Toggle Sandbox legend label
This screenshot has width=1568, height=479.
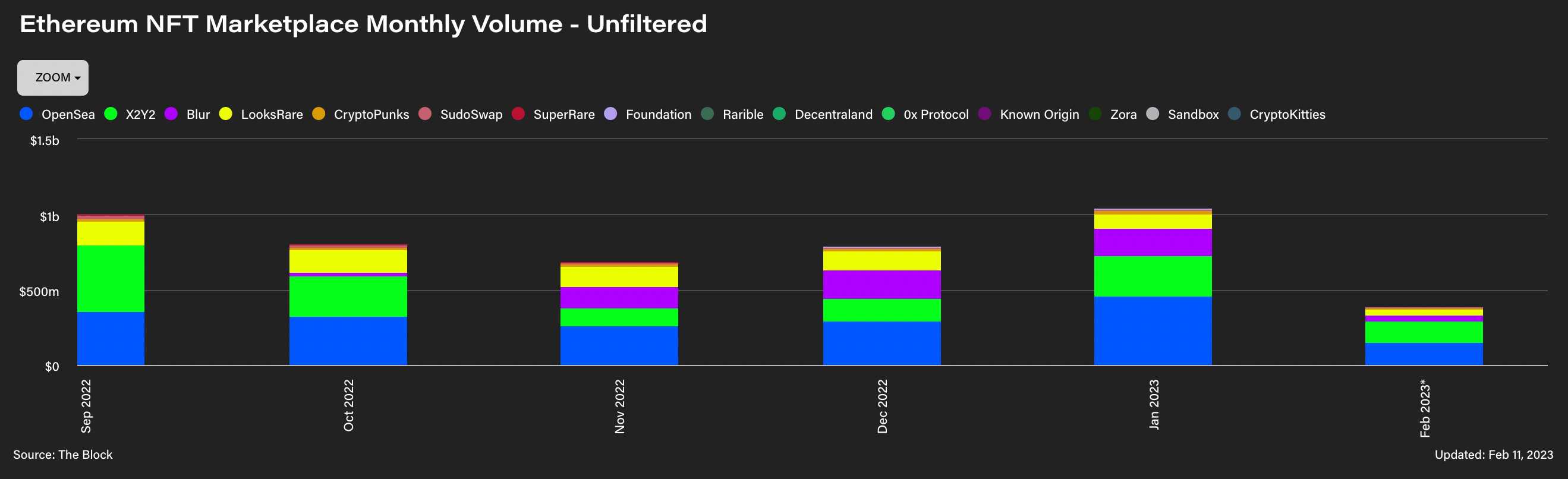tap(1193, 115)
